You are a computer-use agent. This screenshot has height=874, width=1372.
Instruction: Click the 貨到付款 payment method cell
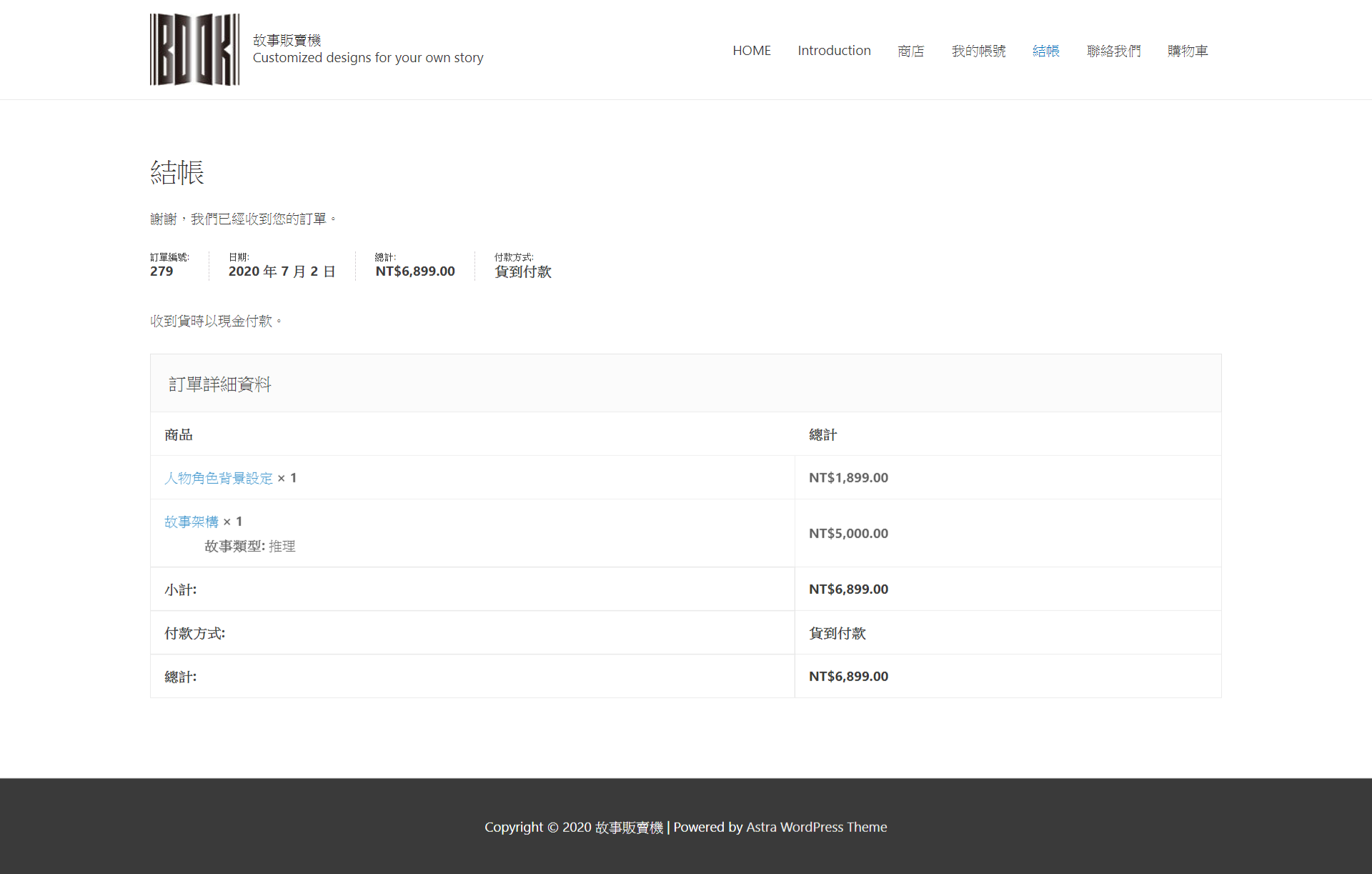[837, 633]
